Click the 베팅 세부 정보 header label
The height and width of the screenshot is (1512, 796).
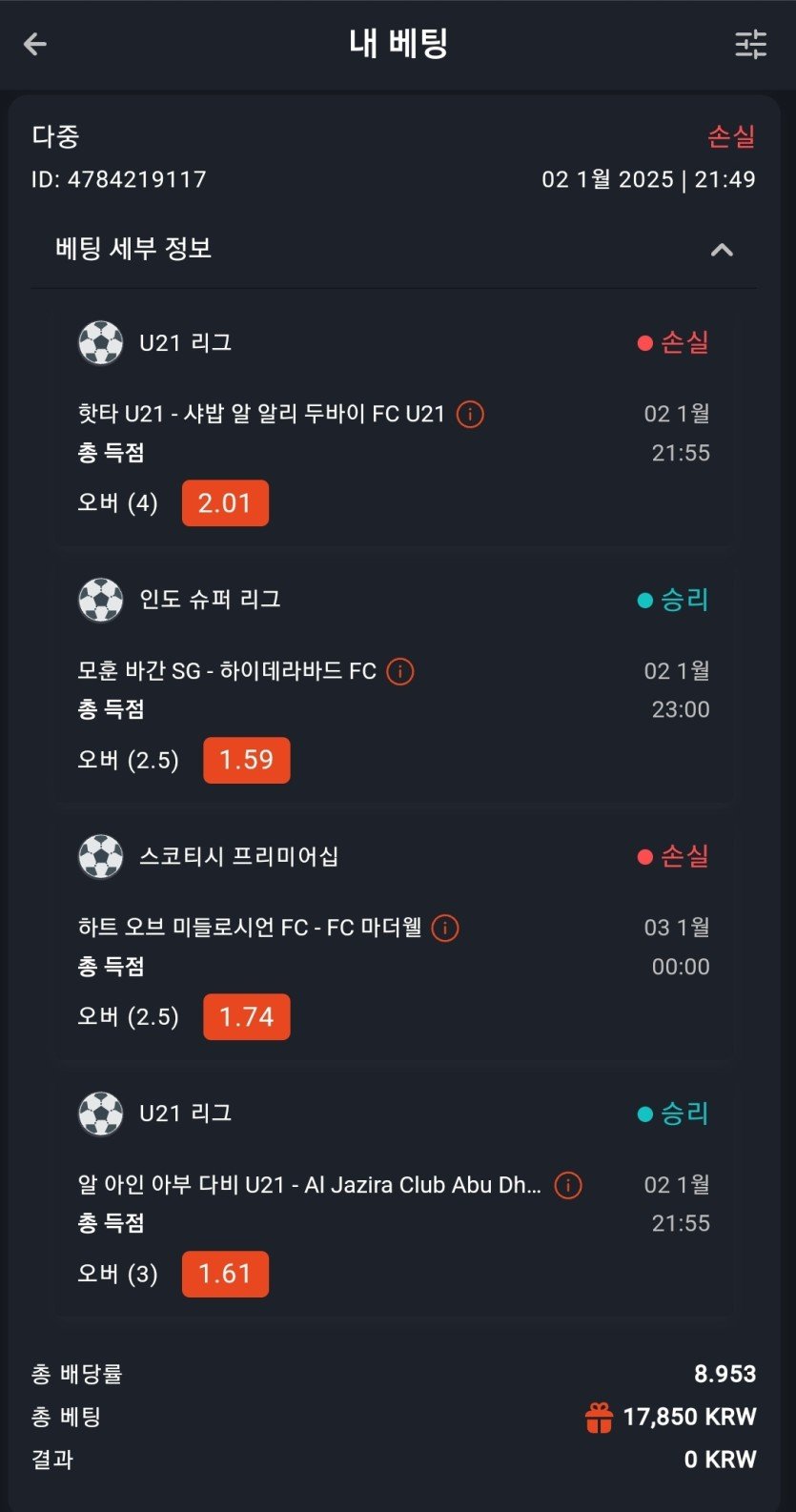coord(133,249)
